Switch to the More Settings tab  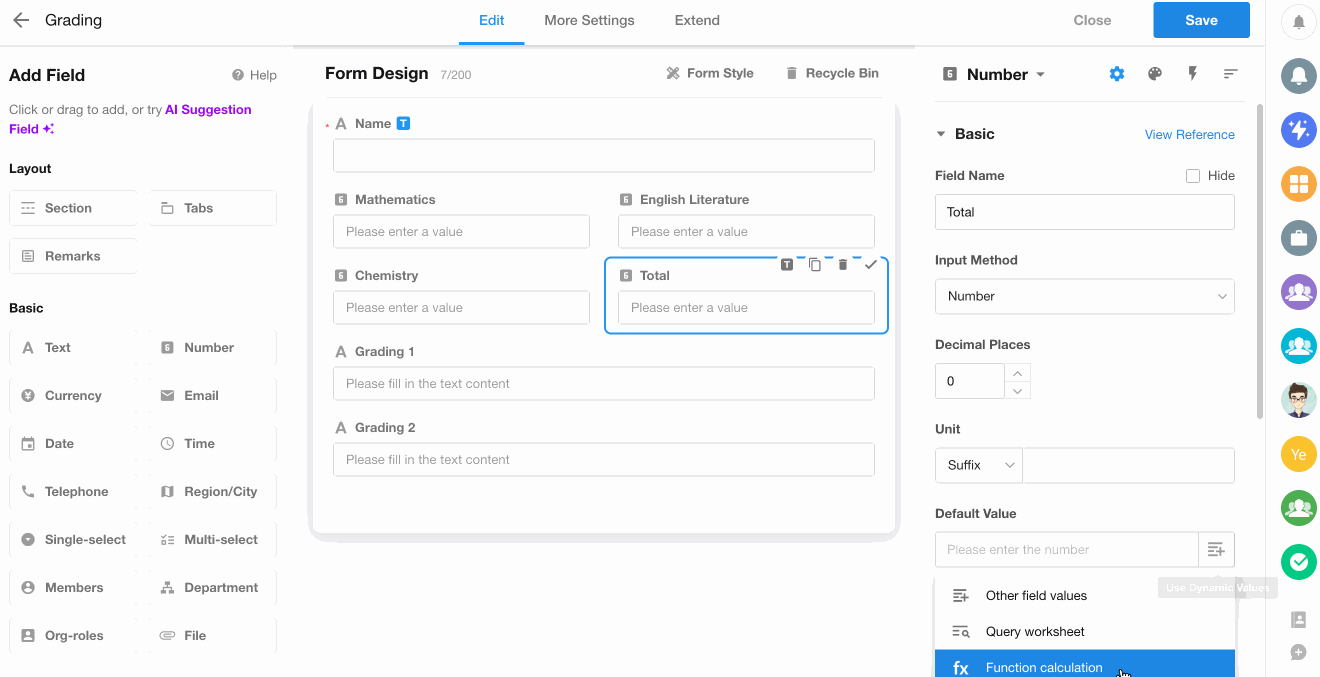tap(589, 20)
